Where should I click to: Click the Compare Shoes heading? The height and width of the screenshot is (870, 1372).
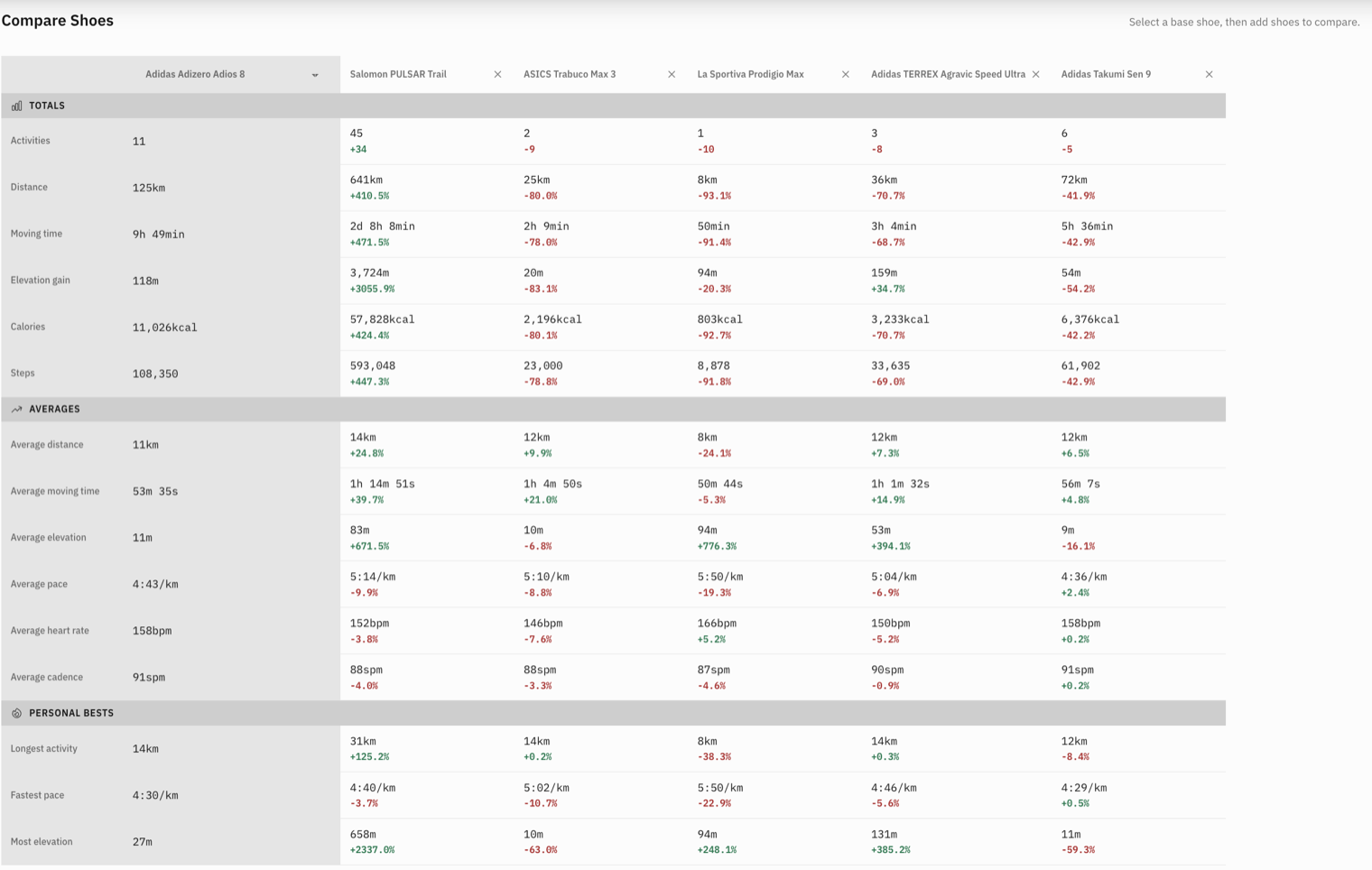tap(58, 21)
